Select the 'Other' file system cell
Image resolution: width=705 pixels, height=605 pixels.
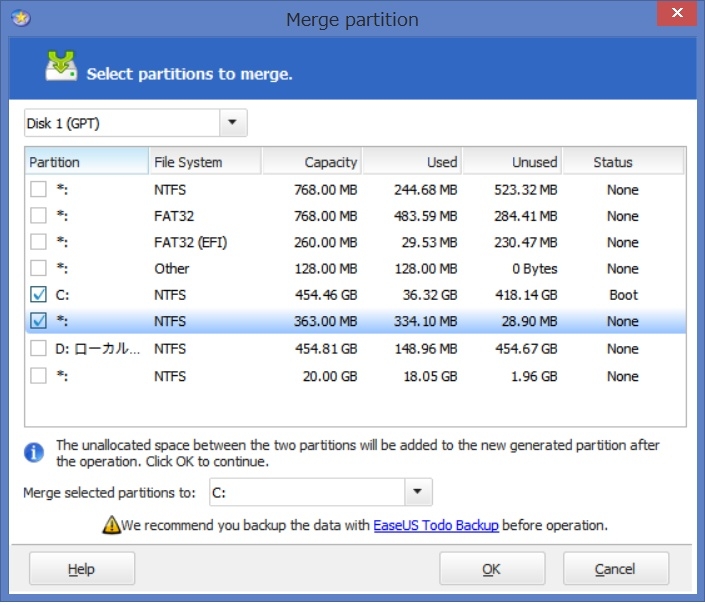click(x=171, y=269)
